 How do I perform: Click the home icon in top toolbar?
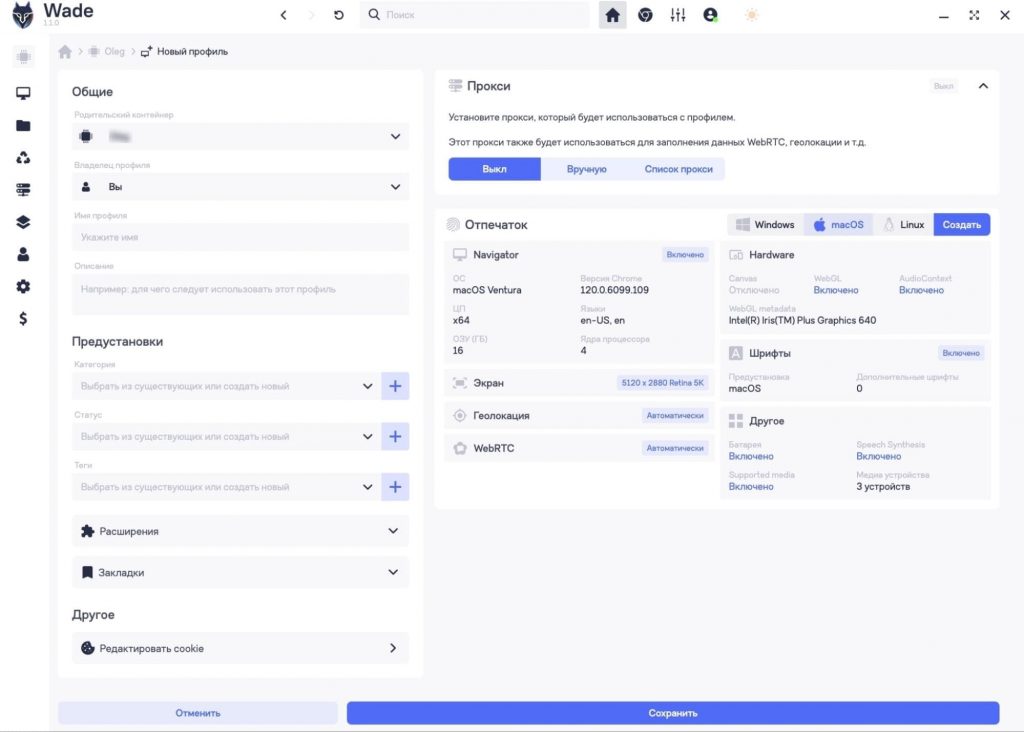pyautogui.click(x=612, y=15)
